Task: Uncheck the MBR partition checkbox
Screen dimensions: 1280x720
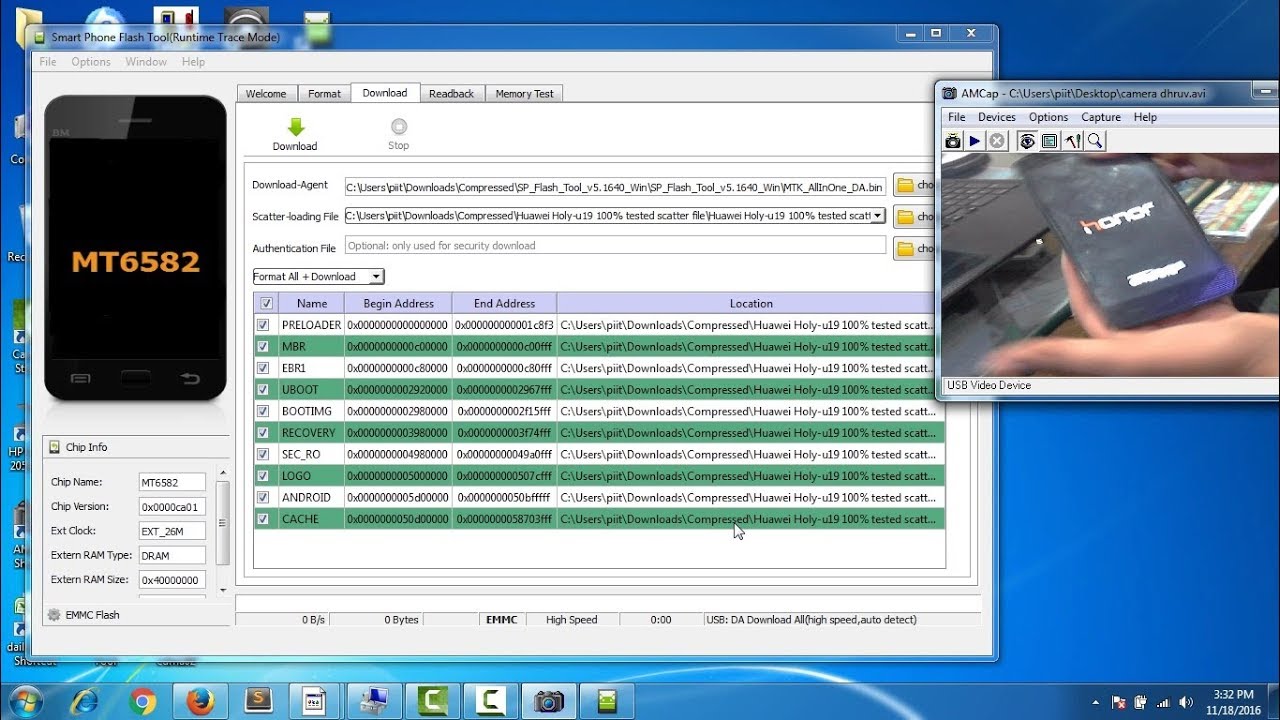Action: click(263, 347)
